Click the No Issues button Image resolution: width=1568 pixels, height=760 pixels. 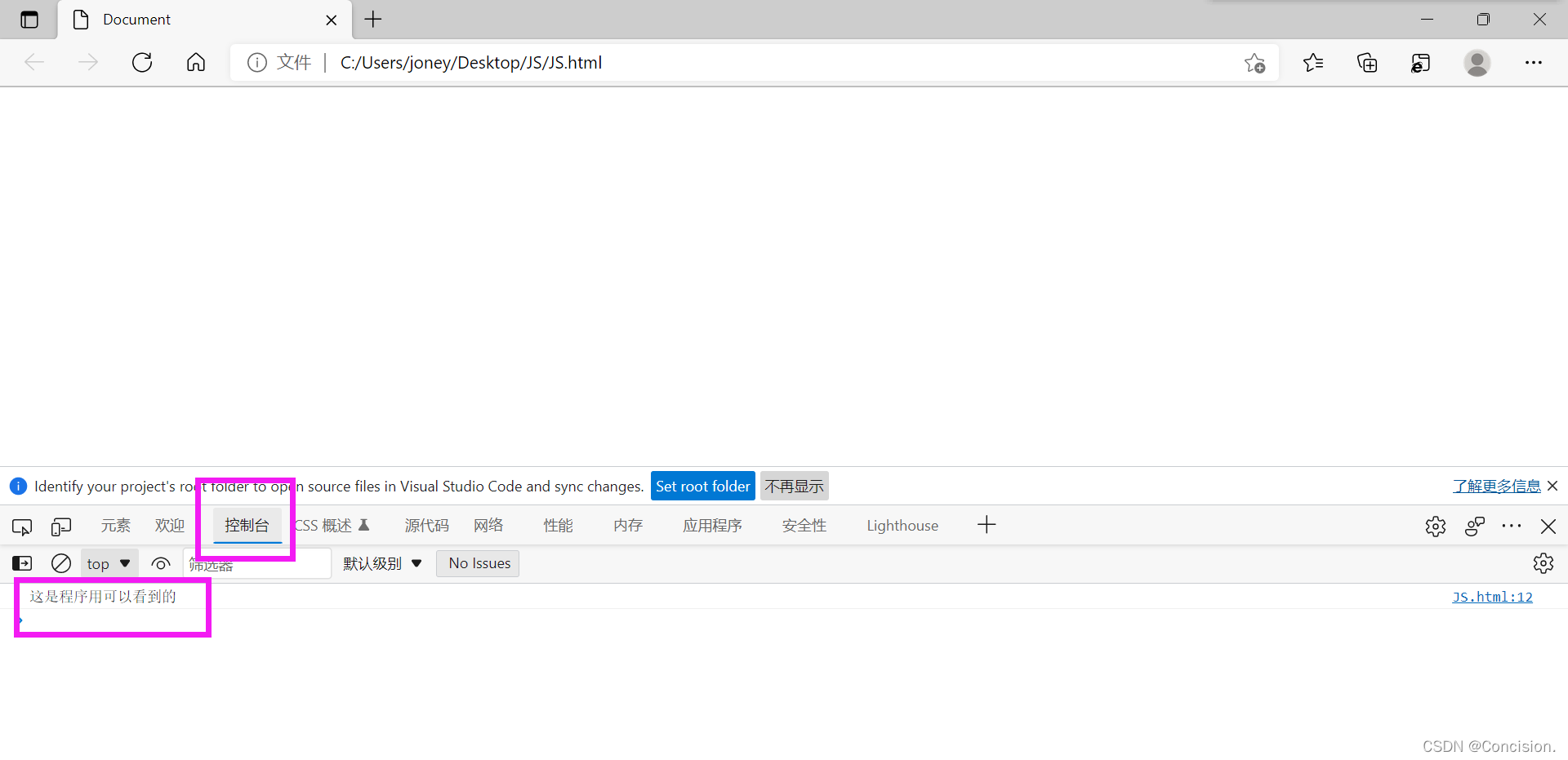coord(479,563)
